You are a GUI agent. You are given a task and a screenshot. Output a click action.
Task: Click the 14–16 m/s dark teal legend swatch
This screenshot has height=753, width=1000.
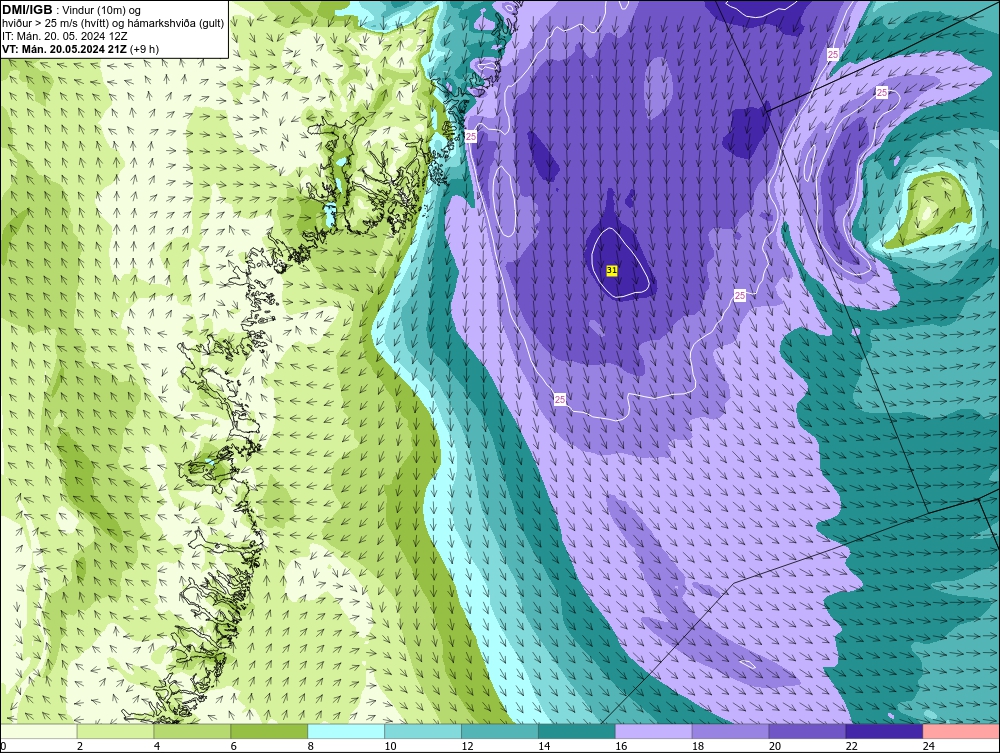click(x=577, y=731)
